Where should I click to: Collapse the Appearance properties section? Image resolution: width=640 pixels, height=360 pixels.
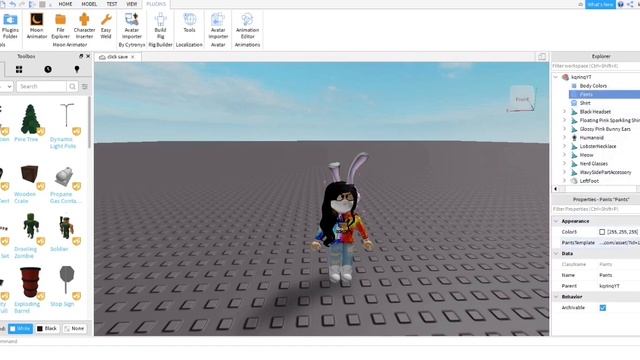coord(556,221)
